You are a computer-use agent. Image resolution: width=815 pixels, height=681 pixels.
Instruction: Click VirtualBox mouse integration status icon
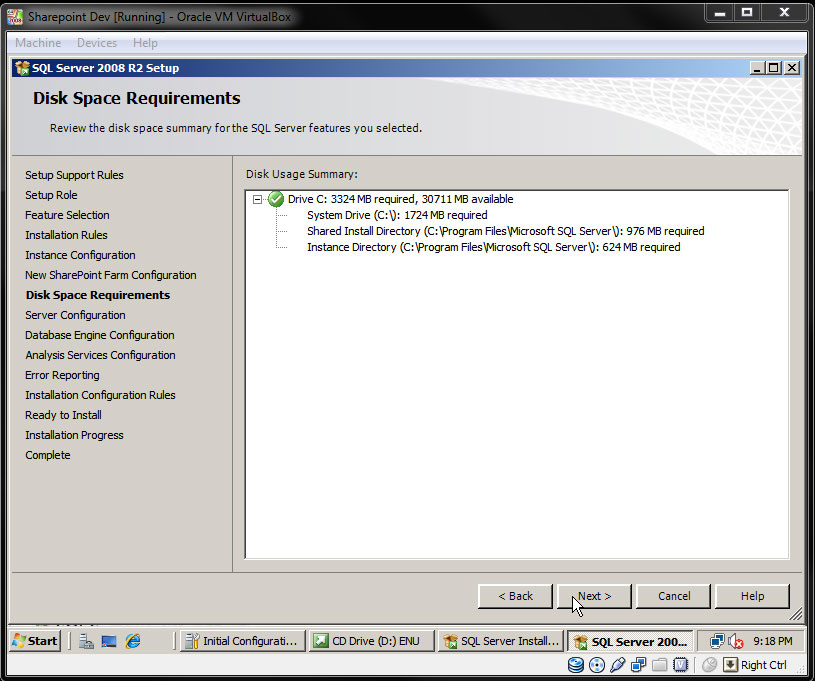[709, 665]
